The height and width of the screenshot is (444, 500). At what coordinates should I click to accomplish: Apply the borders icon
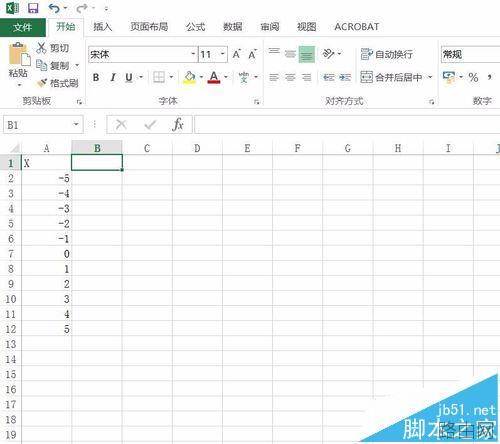[x=159, y=77]
